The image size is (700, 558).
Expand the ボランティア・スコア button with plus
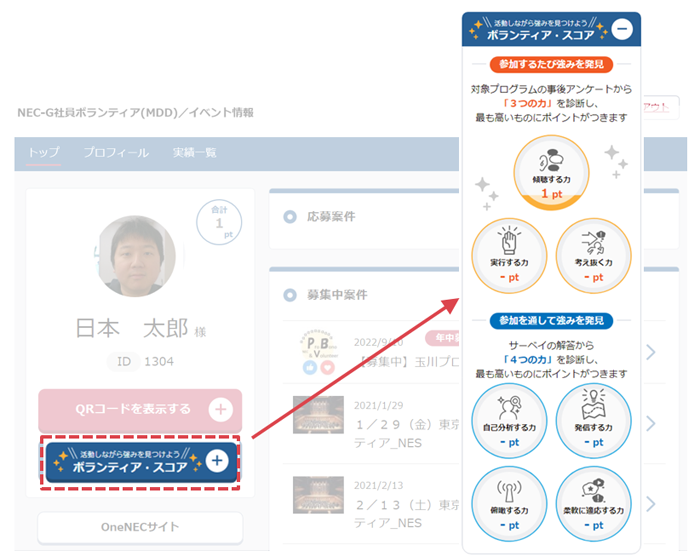tap(218, 461)
